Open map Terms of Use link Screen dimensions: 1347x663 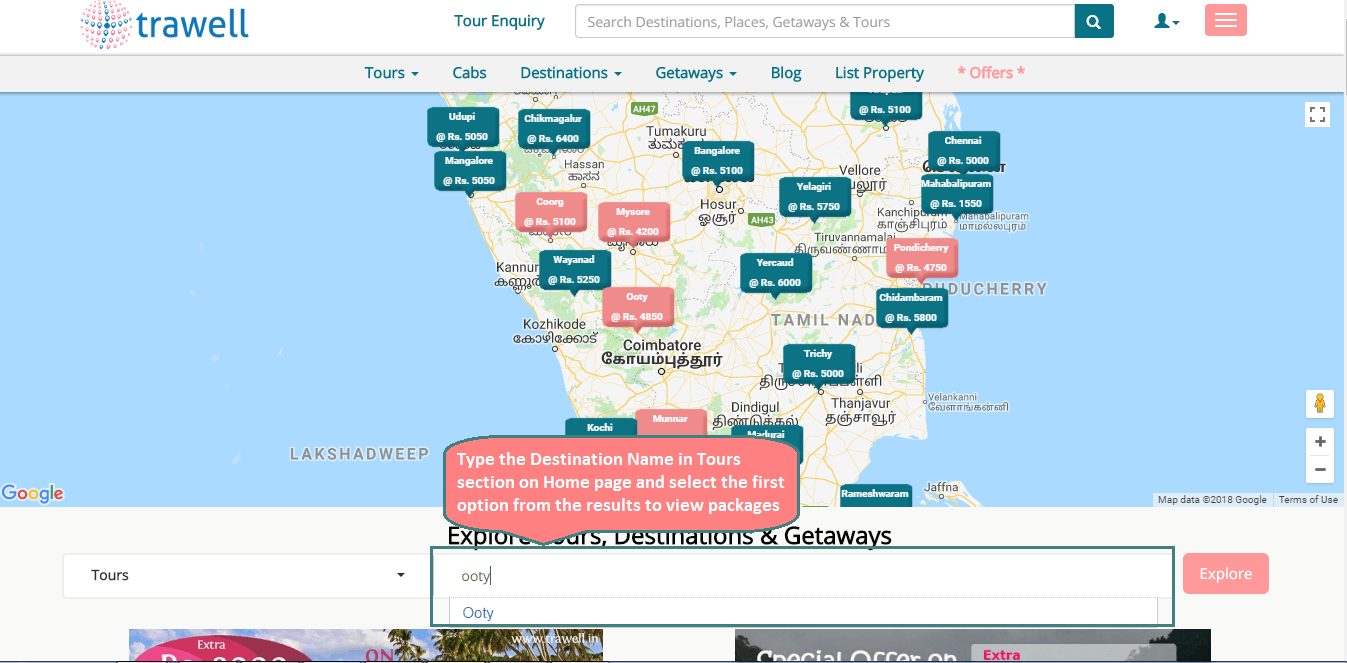point(1307,499)
